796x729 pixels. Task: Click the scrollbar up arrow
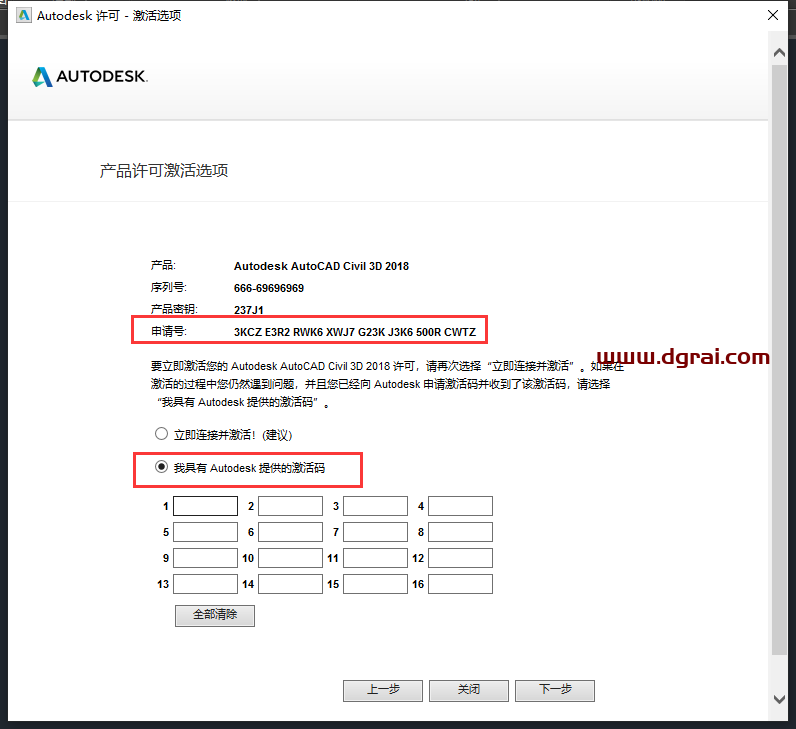[779, 52]
